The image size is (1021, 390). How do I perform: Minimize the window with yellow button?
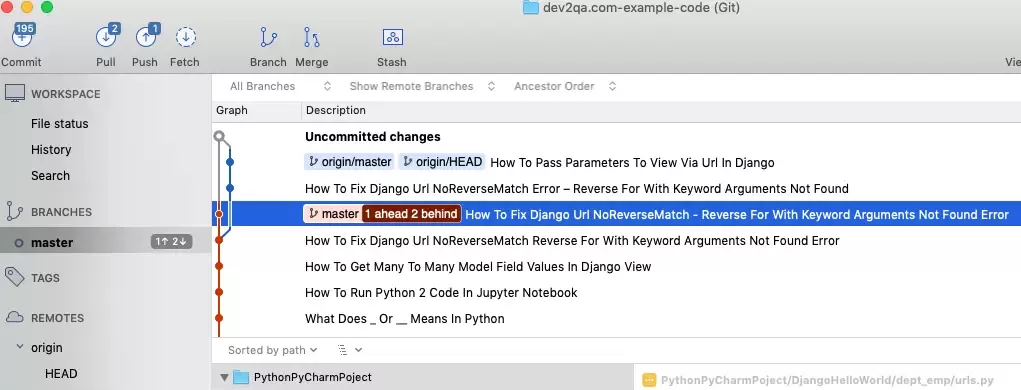coord(27,7)
